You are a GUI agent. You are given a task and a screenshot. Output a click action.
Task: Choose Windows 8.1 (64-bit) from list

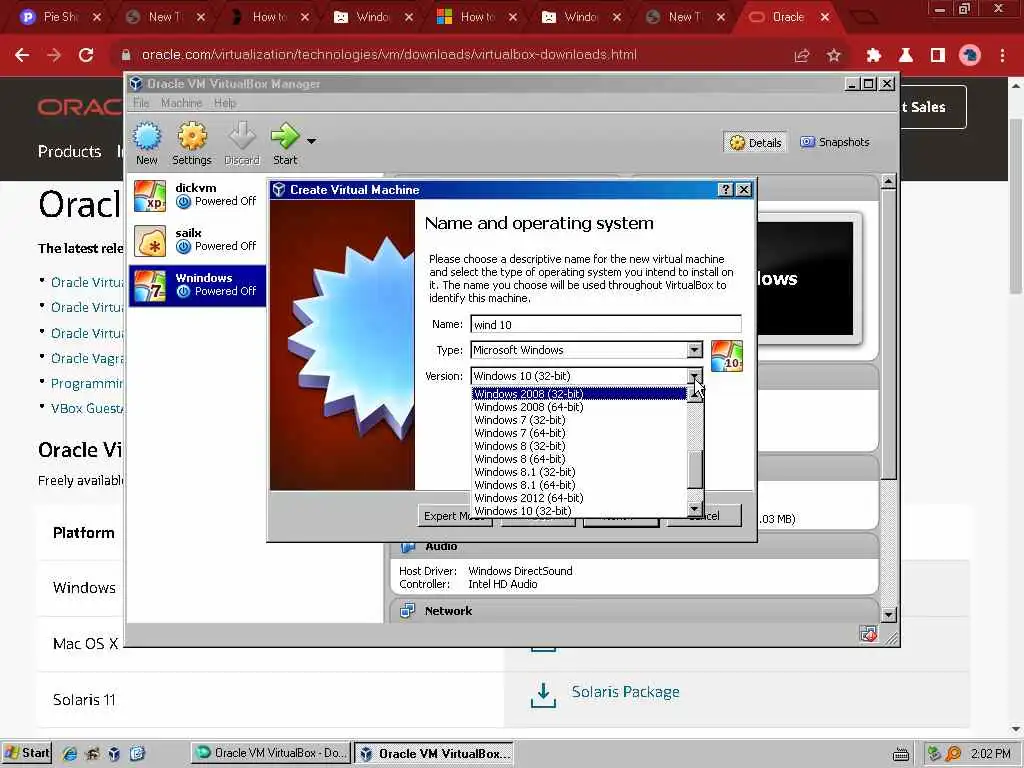[x=579, y=485]
